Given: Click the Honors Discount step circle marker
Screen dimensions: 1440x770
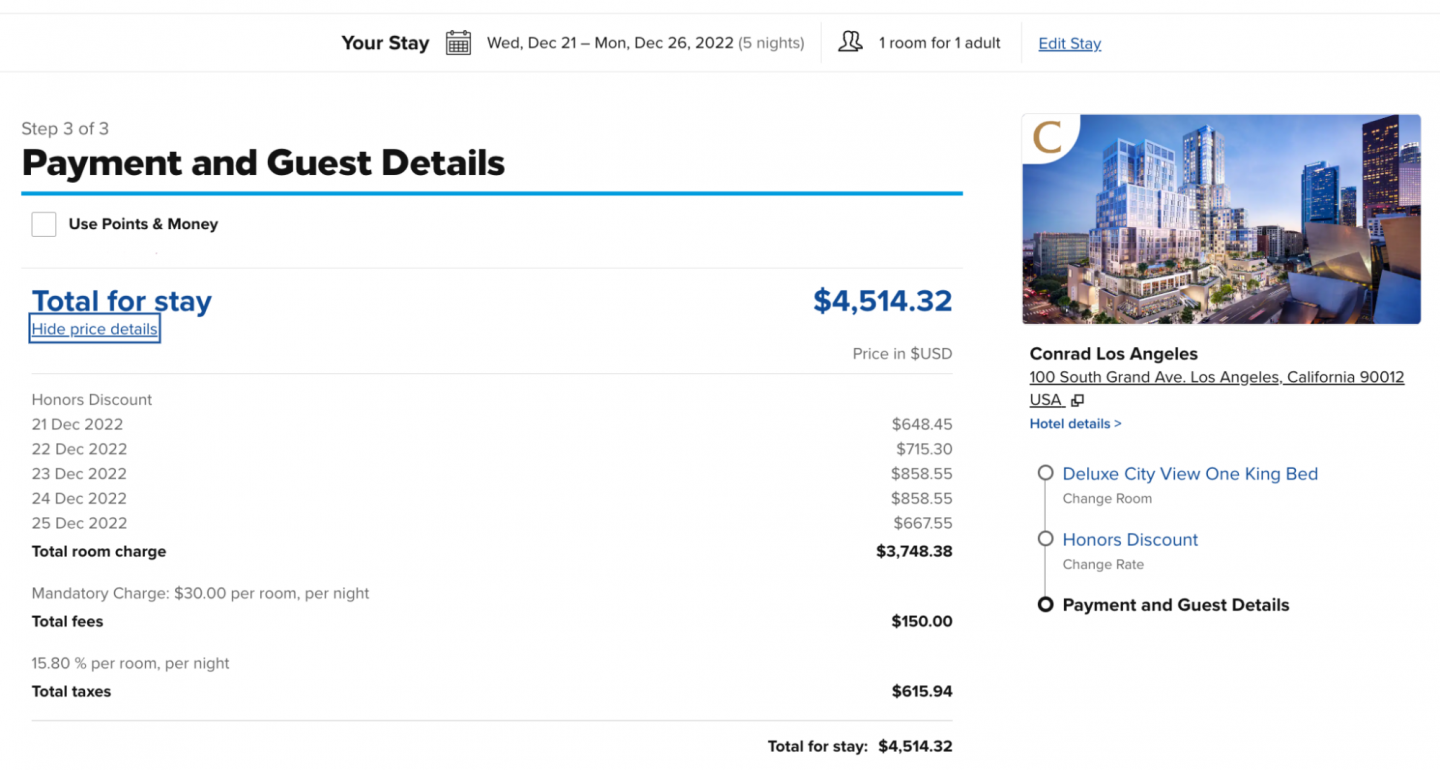Looking at the screenshot, I should click(x=1045, y=539).
